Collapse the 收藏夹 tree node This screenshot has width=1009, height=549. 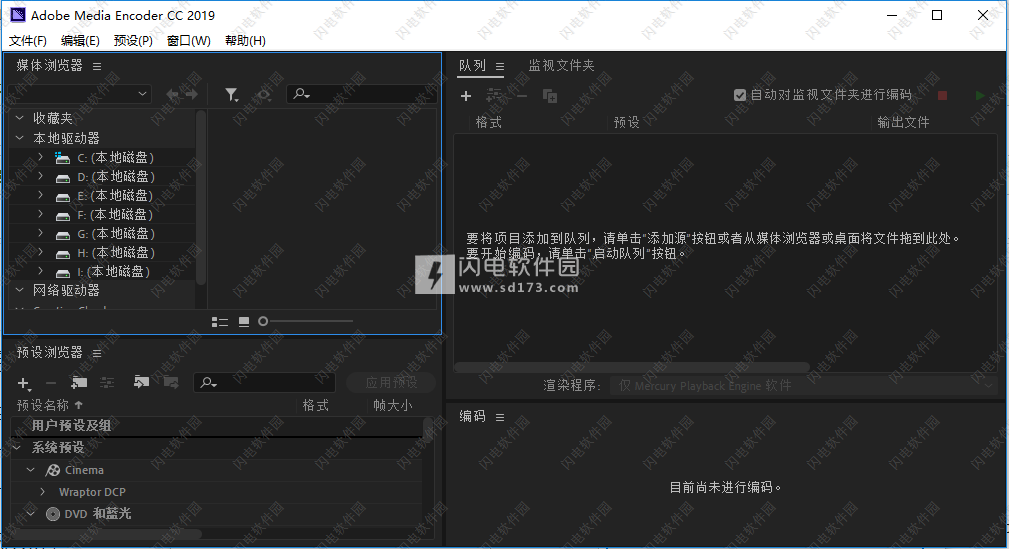[x=20, y=118]
